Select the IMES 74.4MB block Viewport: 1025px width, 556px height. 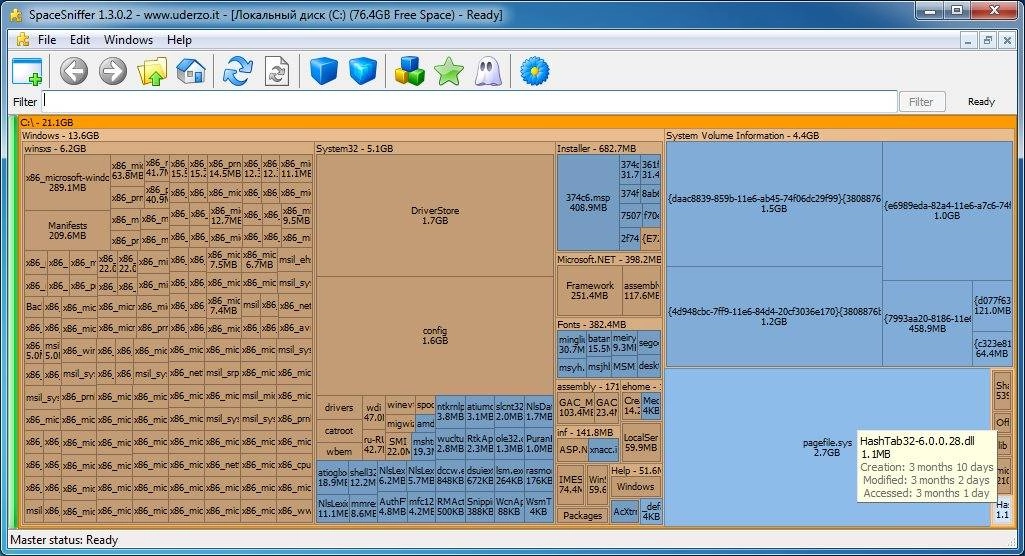point(571,484)
